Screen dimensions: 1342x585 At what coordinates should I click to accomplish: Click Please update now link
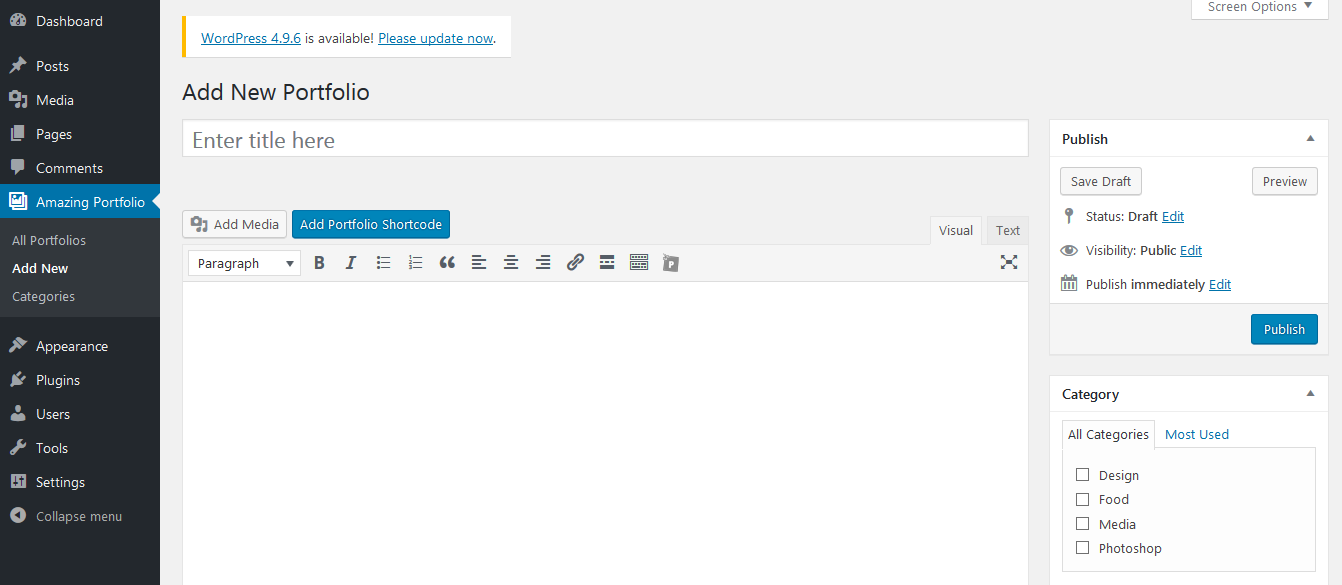coord(436,38)
